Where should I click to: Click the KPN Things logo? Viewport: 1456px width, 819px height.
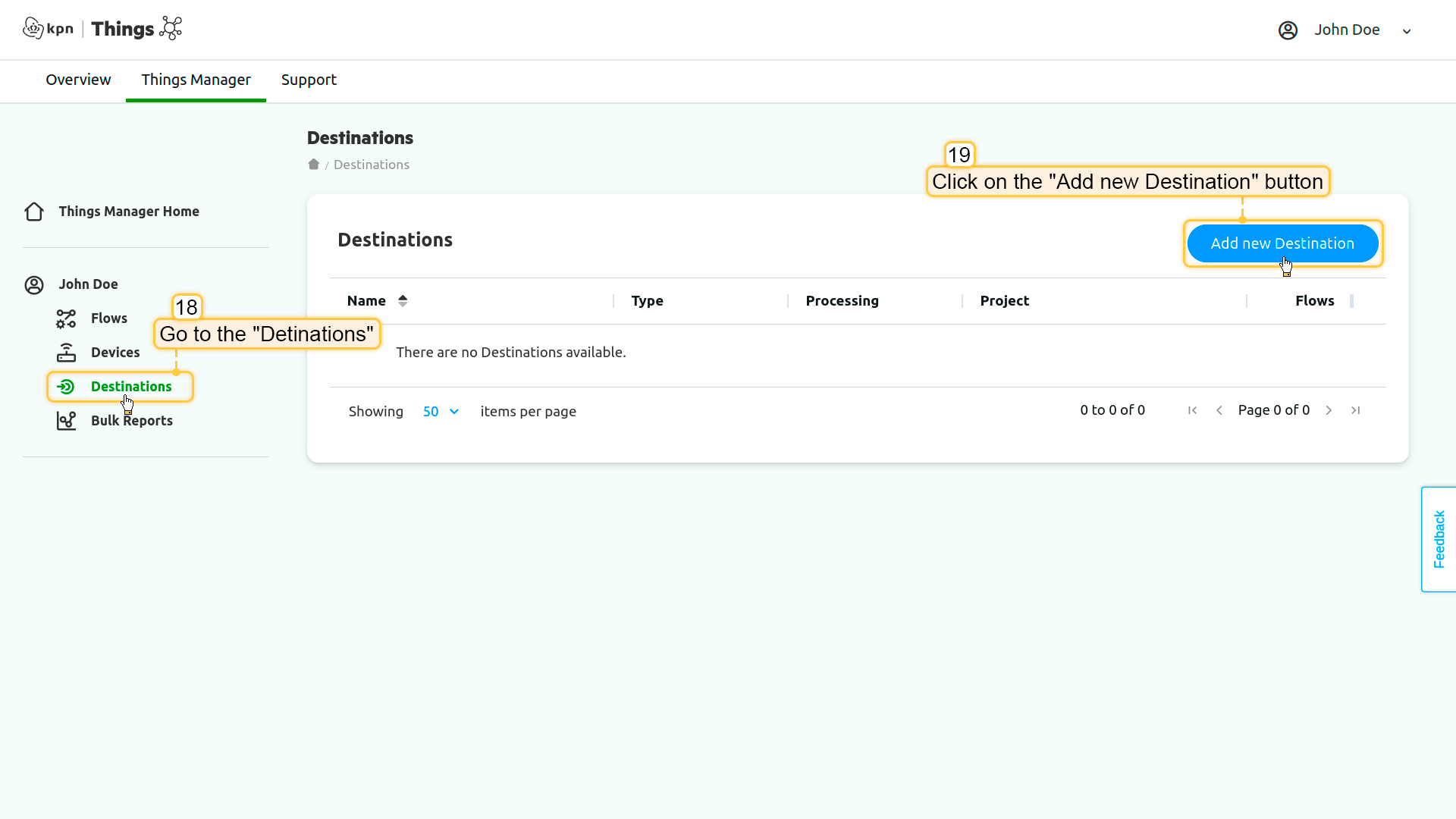102,29
